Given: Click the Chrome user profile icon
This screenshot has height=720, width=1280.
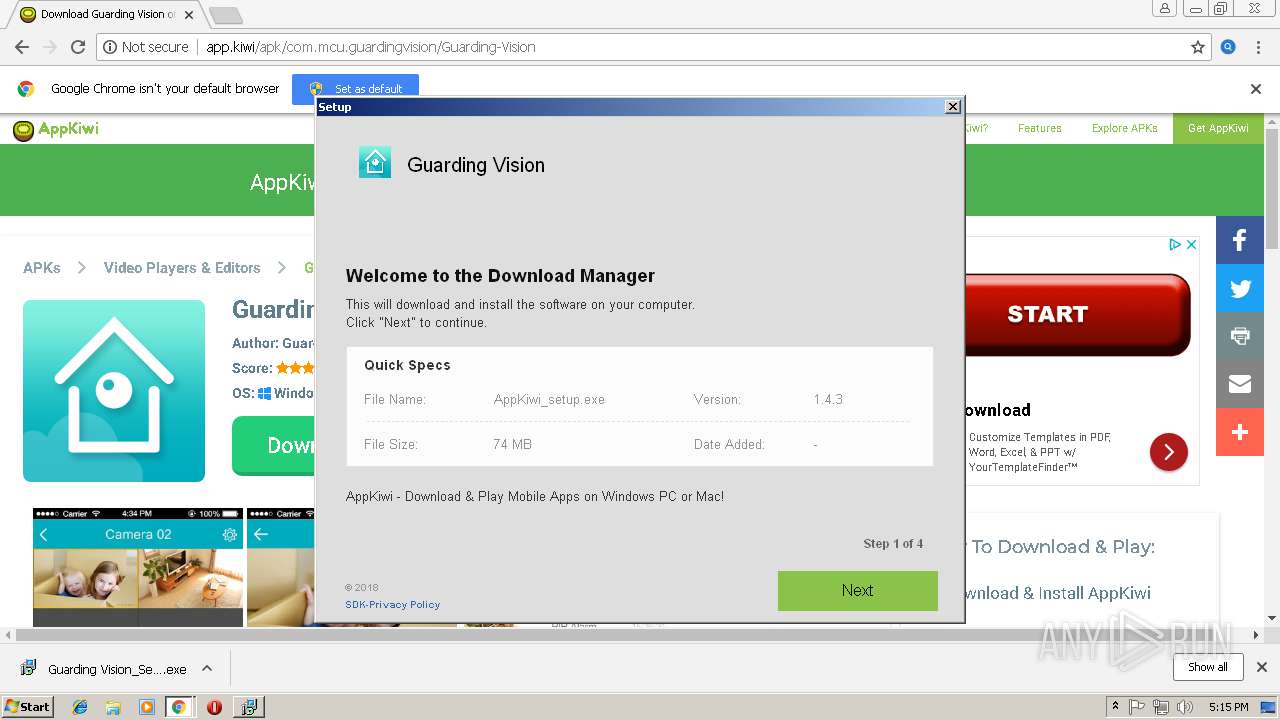Looking at the screenshot, I should click(1164, 9).
